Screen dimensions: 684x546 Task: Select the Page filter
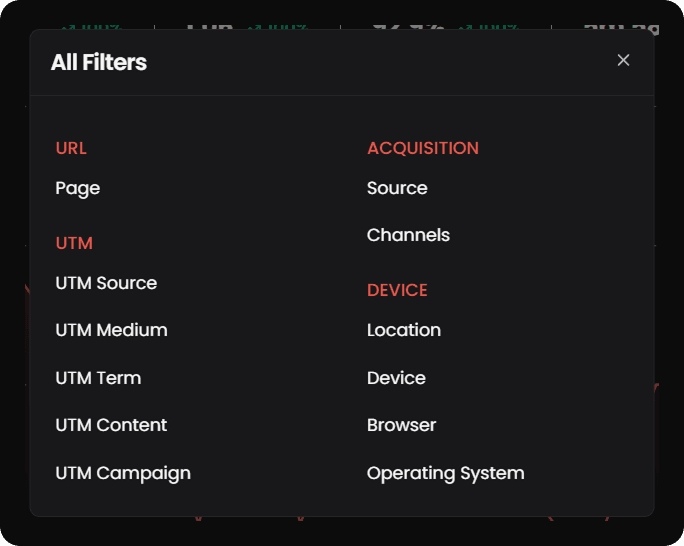(x=78, y=188)
